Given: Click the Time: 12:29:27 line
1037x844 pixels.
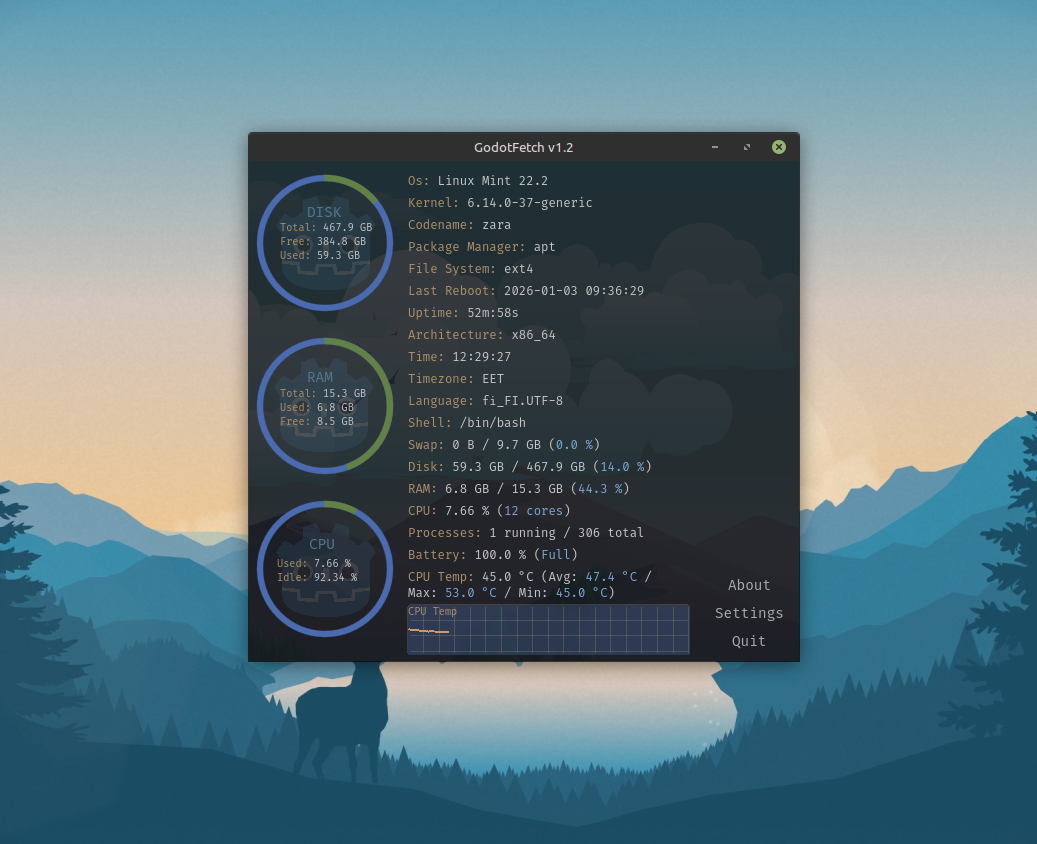Looking at the screenshot, I should click(459, 357).
